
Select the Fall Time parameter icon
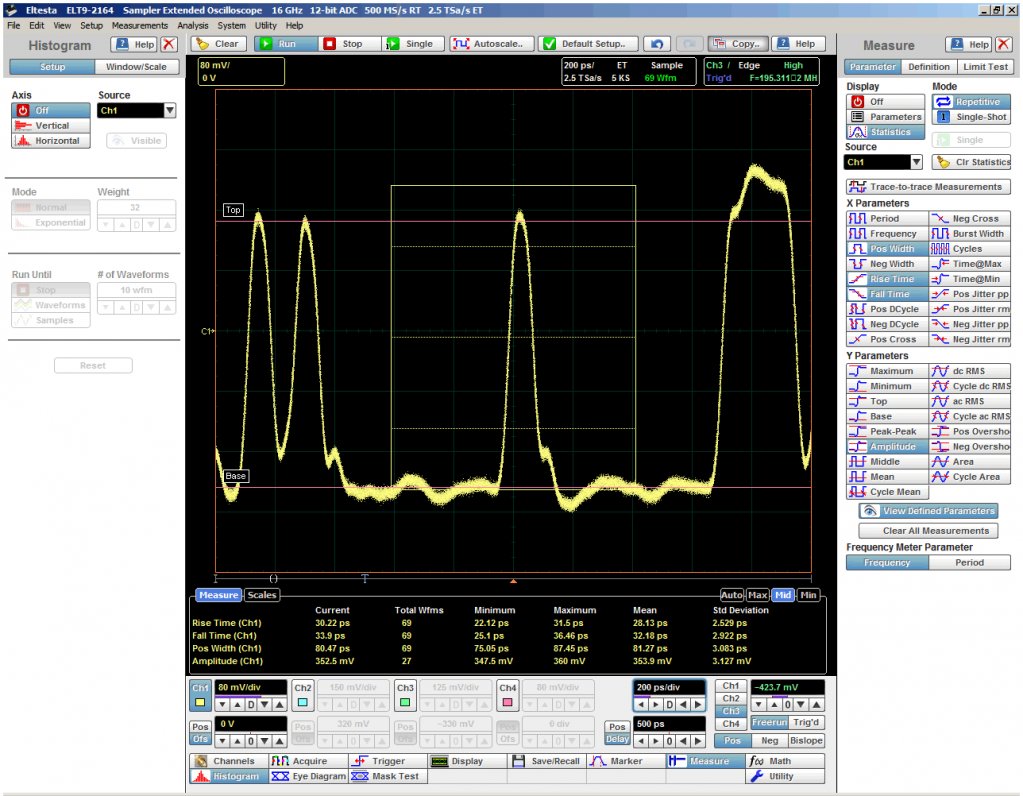point(857,294)
